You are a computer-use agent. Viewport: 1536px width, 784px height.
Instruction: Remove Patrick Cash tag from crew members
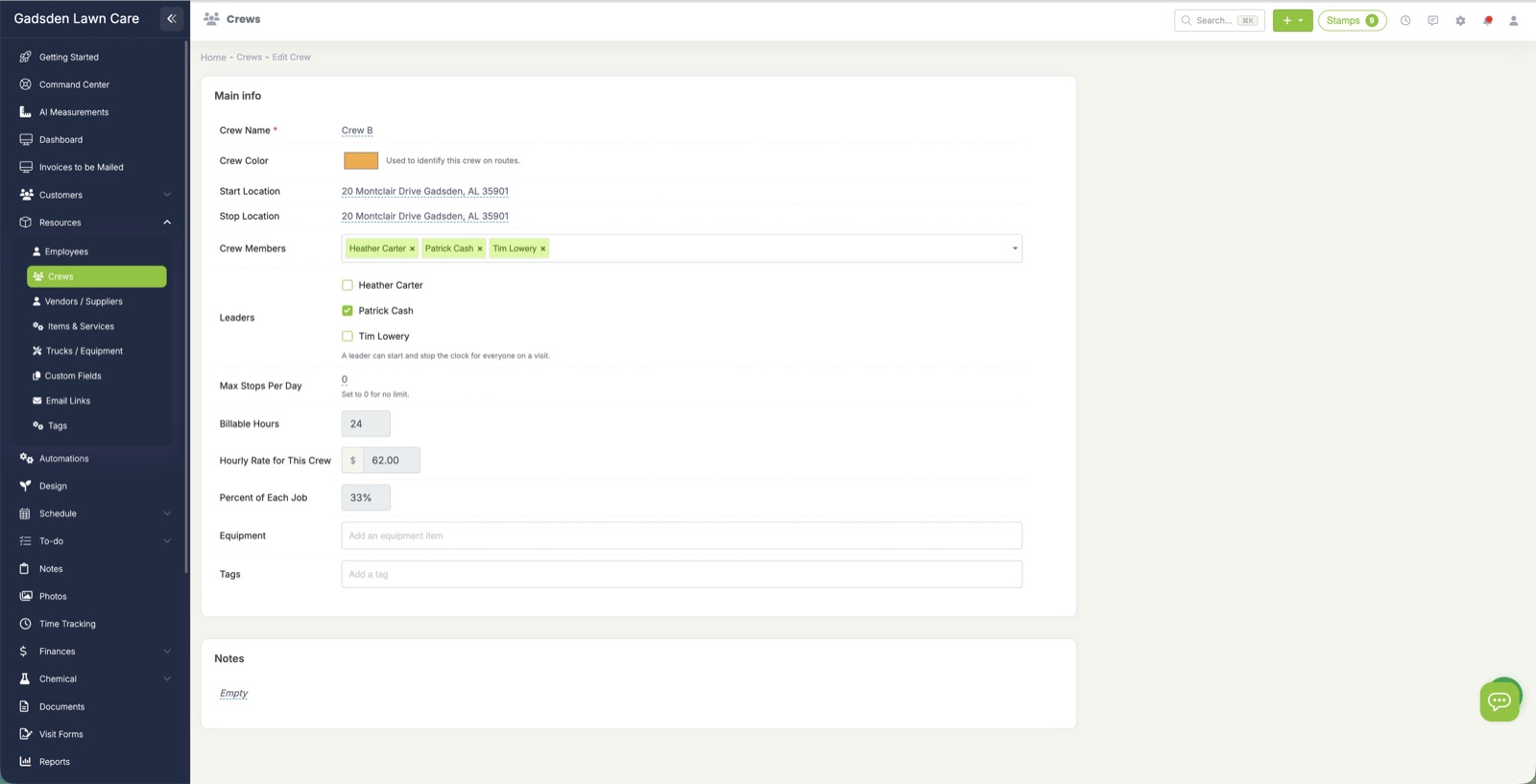coord(480,249)
